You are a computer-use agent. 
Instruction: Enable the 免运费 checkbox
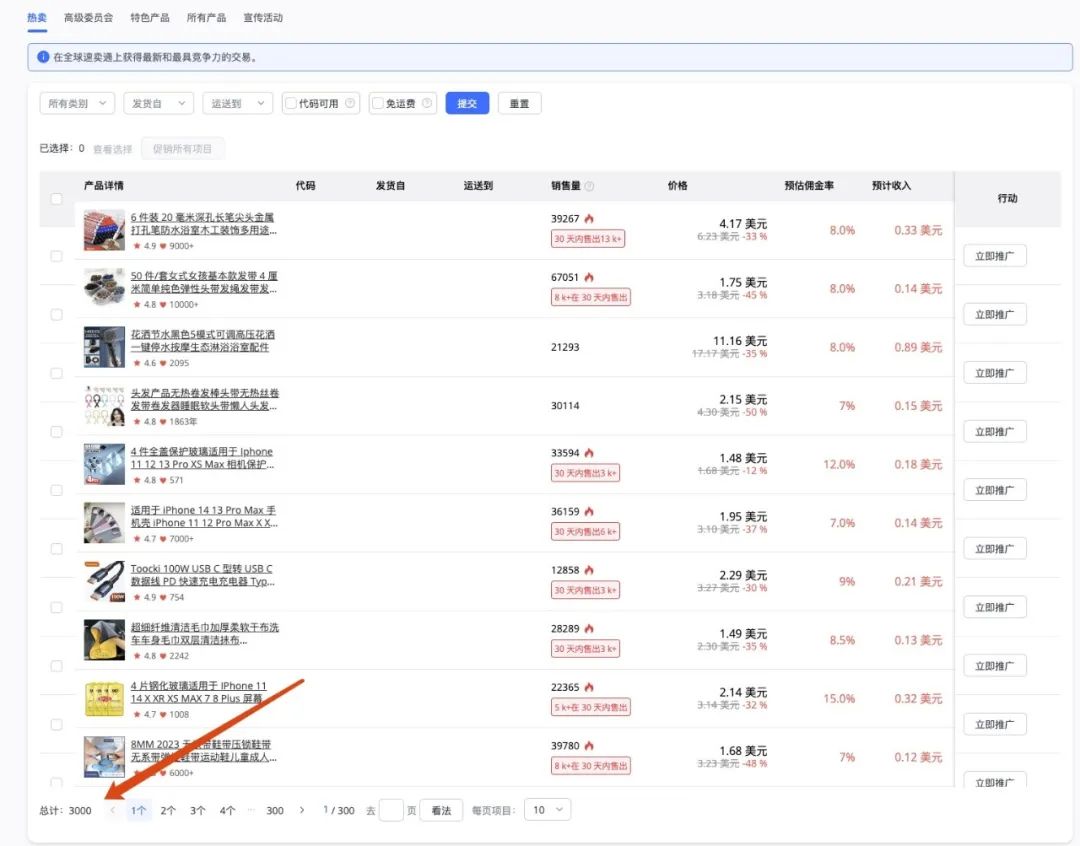(x=377, y=103)
